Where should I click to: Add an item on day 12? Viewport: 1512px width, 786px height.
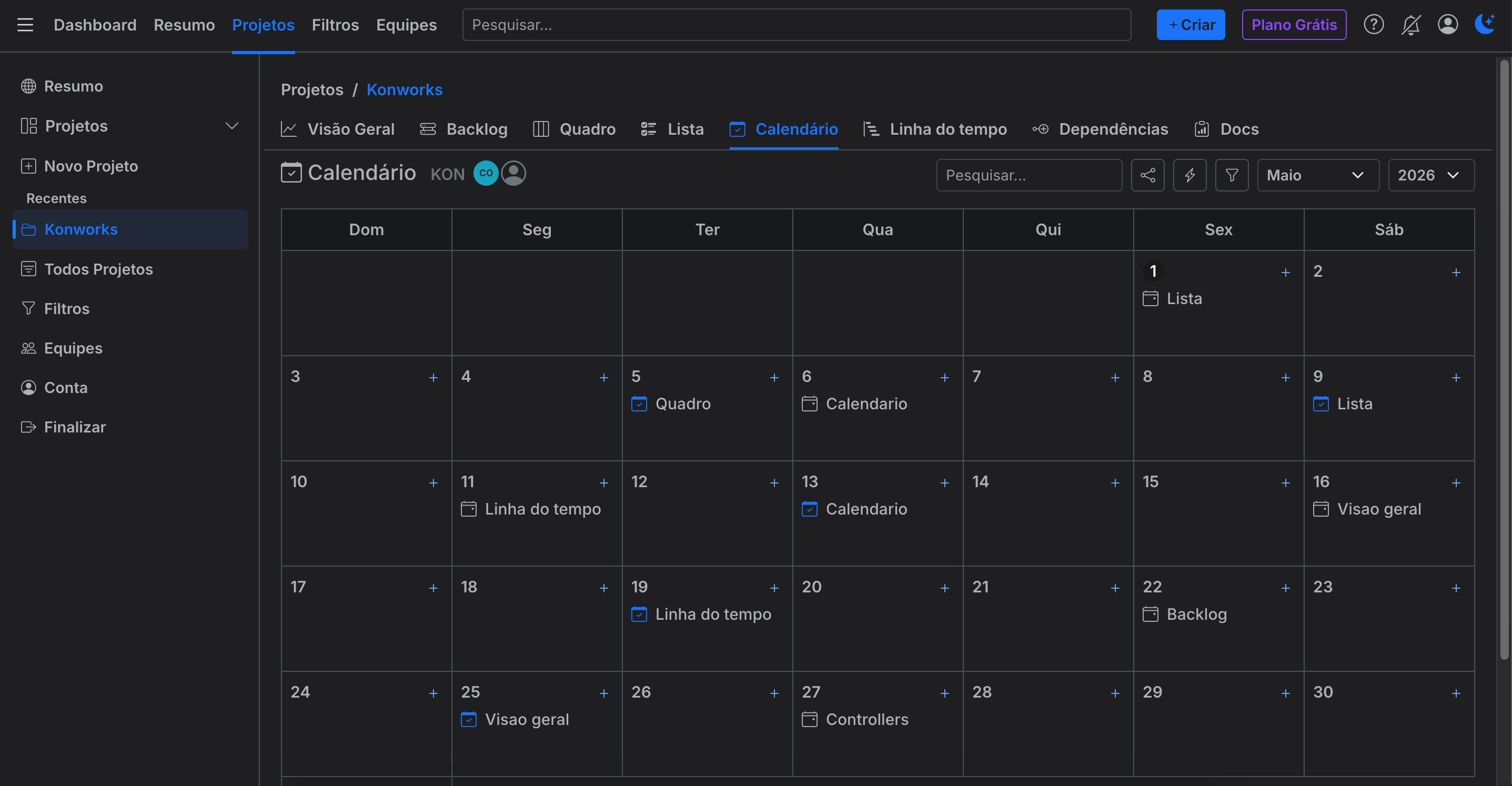(774, 482)
